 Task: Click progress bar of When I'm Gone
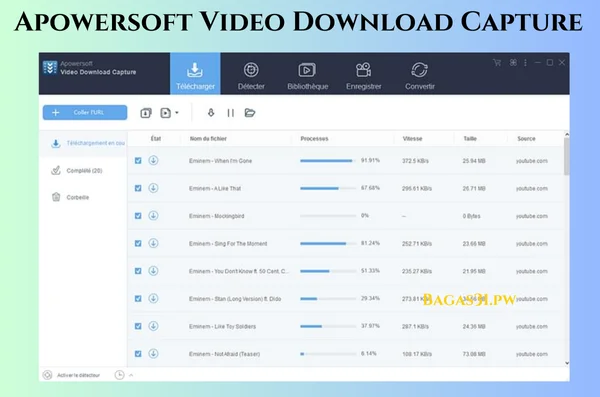328,161
